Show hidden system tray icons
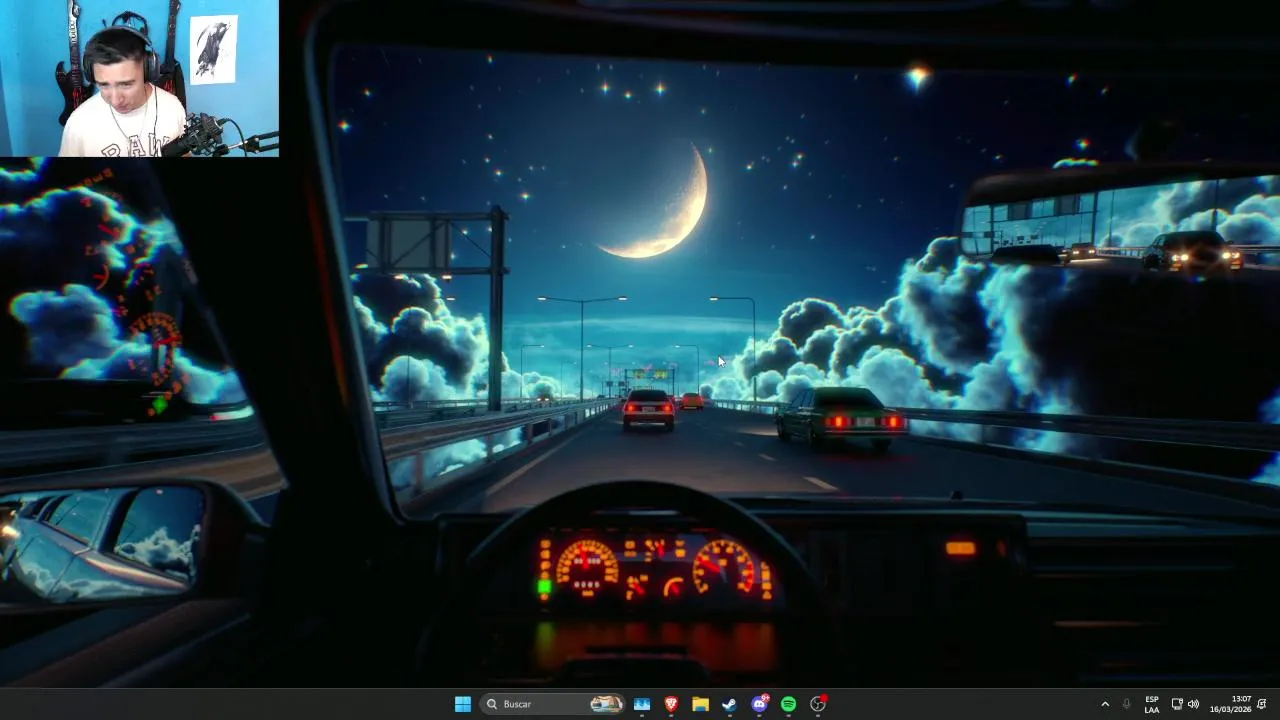1280x720 pixels. (x=1105, y=704)
